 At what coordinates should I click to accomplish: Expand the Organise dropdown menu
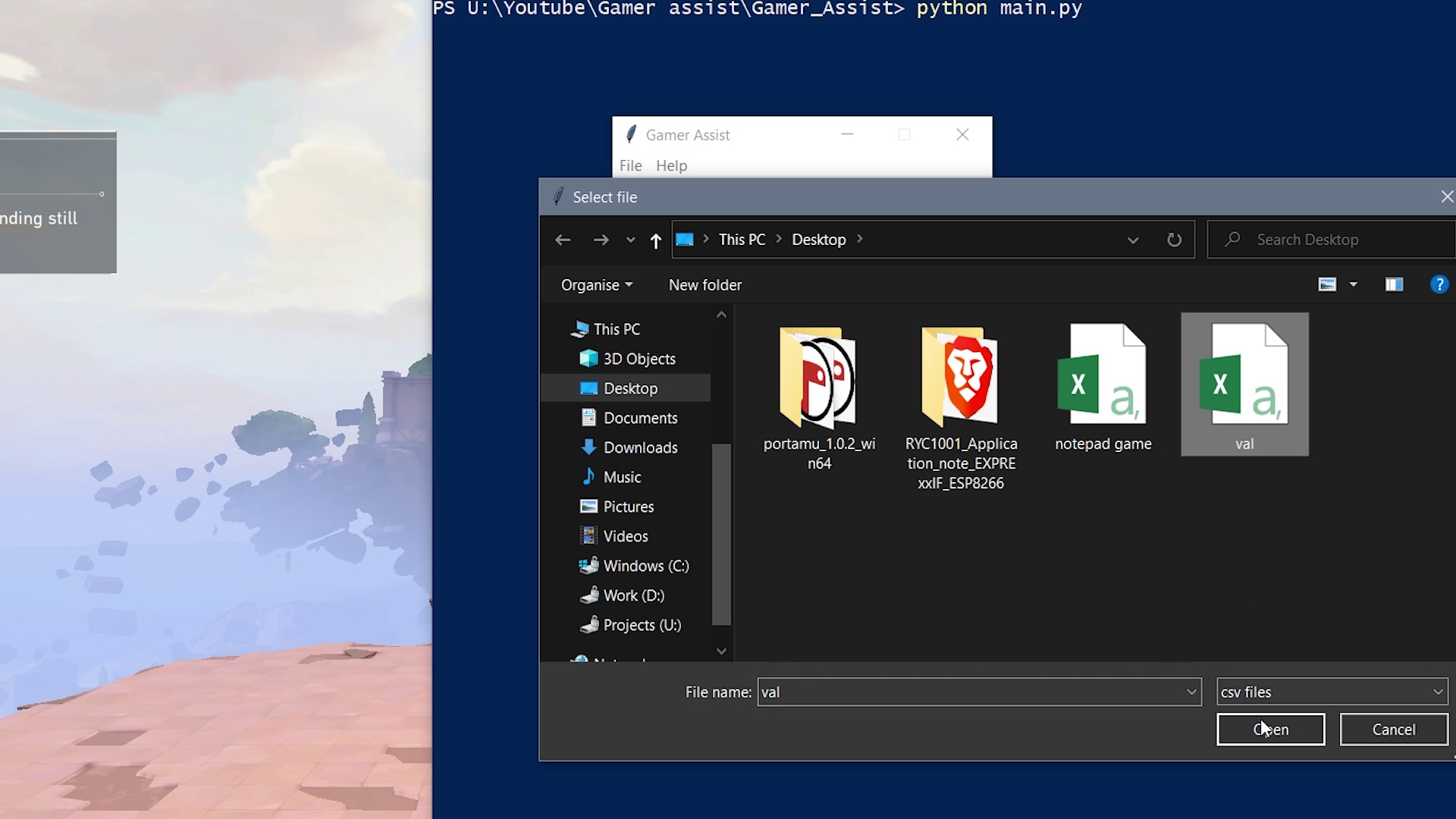[x=596, y=285]
